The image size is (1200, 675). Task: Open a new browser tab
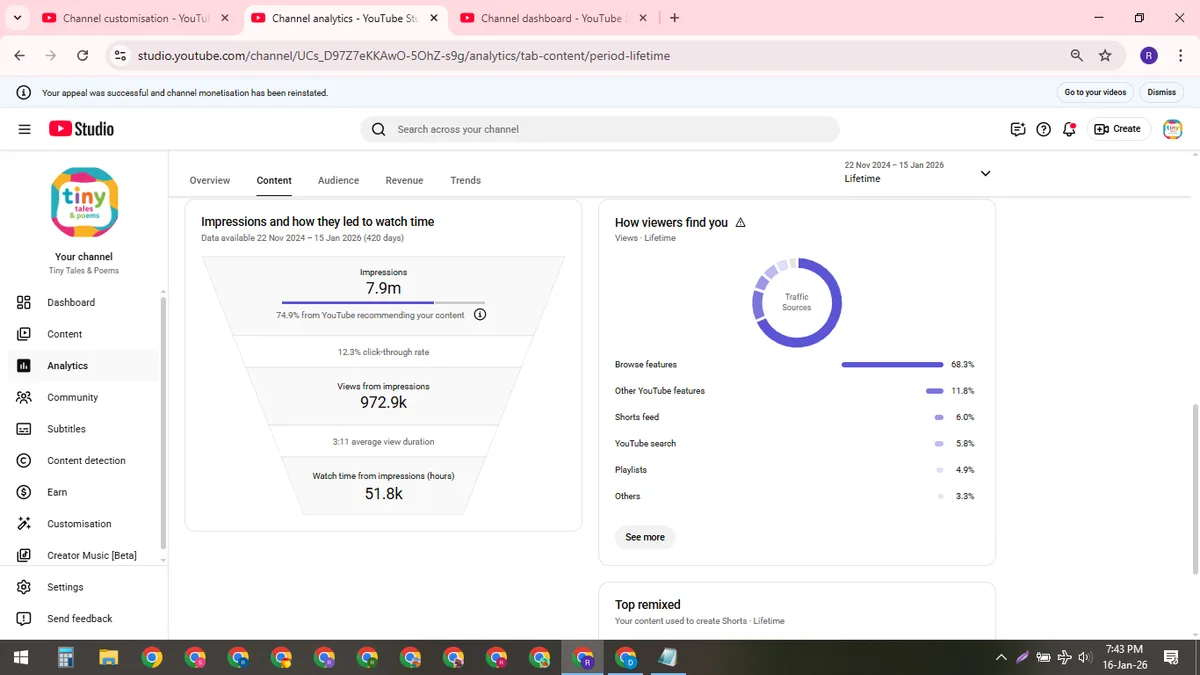674,18
